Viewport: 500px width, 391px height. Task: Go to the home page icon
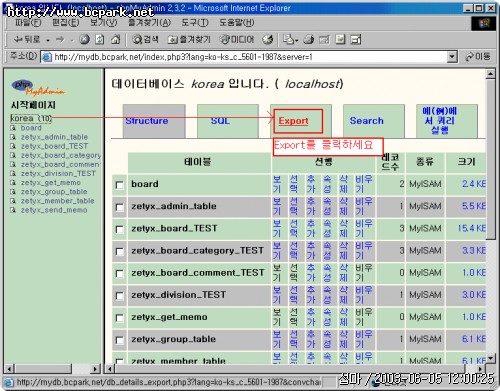coord(115,40)
